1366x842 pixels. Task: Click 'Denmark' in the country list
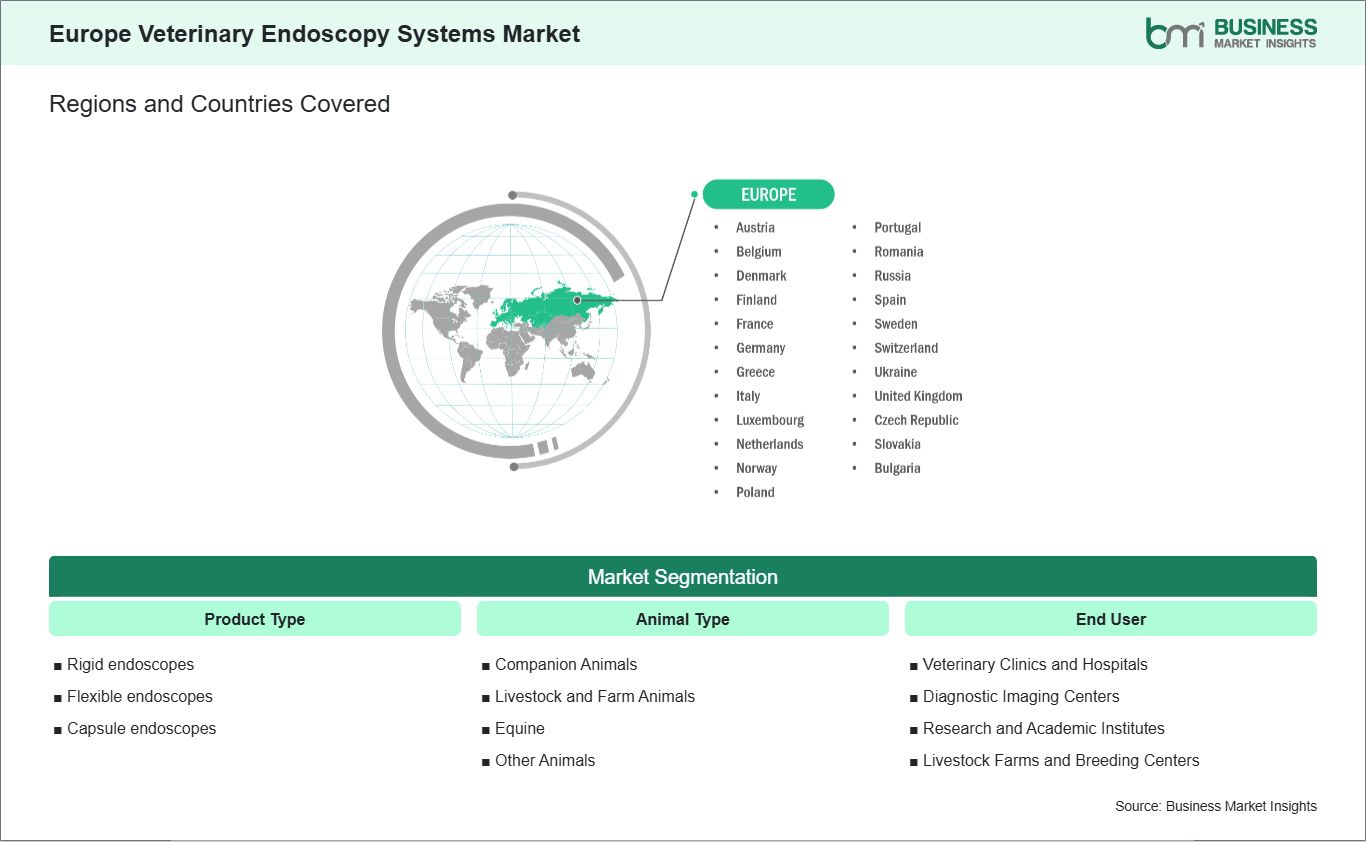761,276
